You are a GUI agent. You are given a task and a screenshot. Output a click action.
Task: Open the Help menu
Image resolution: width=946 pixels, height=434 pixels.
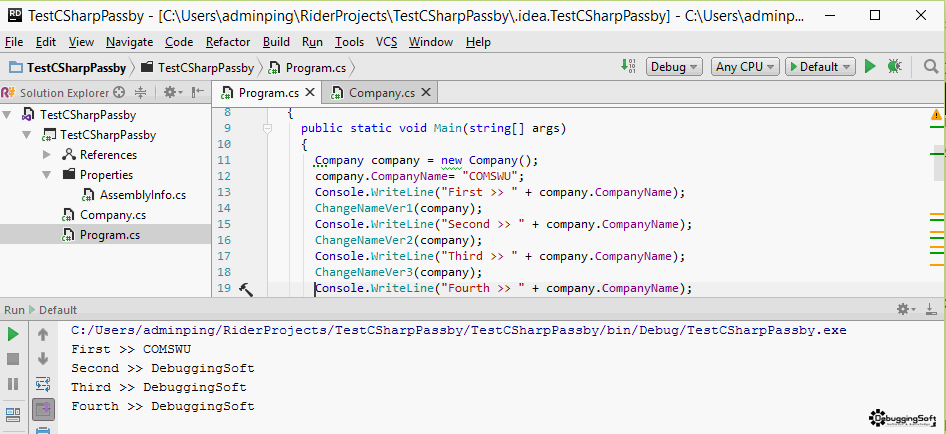tap(478, 42)
